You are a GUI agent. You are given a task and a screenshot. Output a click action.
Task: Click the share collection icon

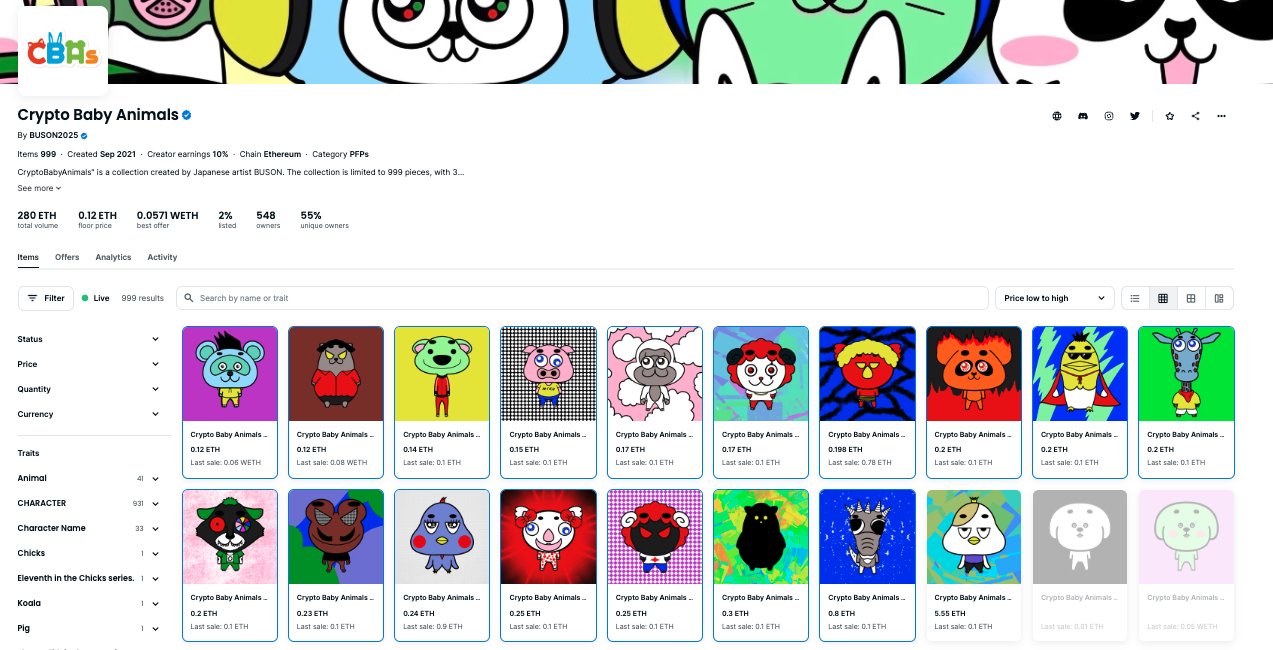[1196, 116]
